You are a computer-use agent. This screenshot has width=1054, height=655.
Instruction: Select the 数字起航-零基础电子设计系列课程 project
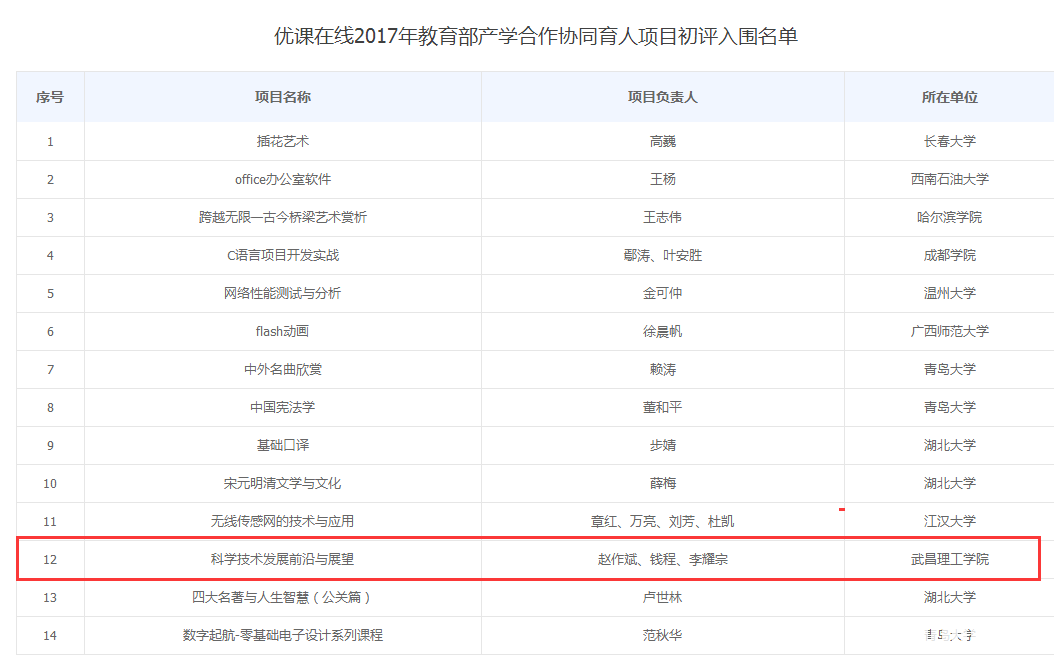(283, 635)
